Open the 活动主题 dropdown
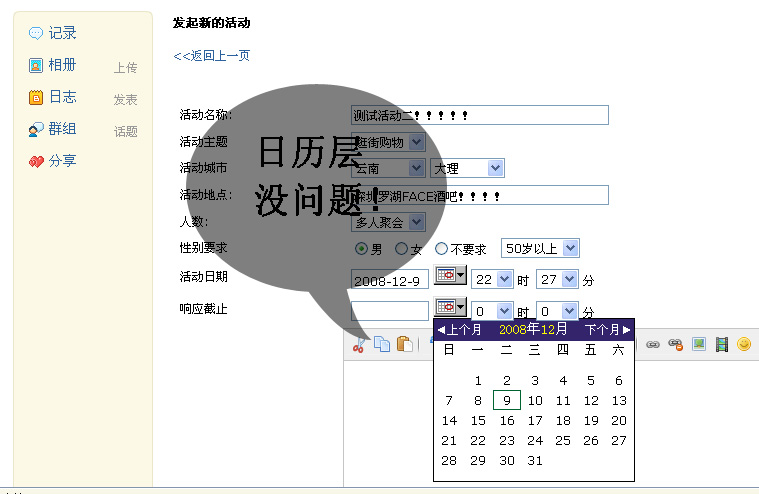Image resolution: width=759 pixels, height=494 pixels. click(x=388, y=142)
